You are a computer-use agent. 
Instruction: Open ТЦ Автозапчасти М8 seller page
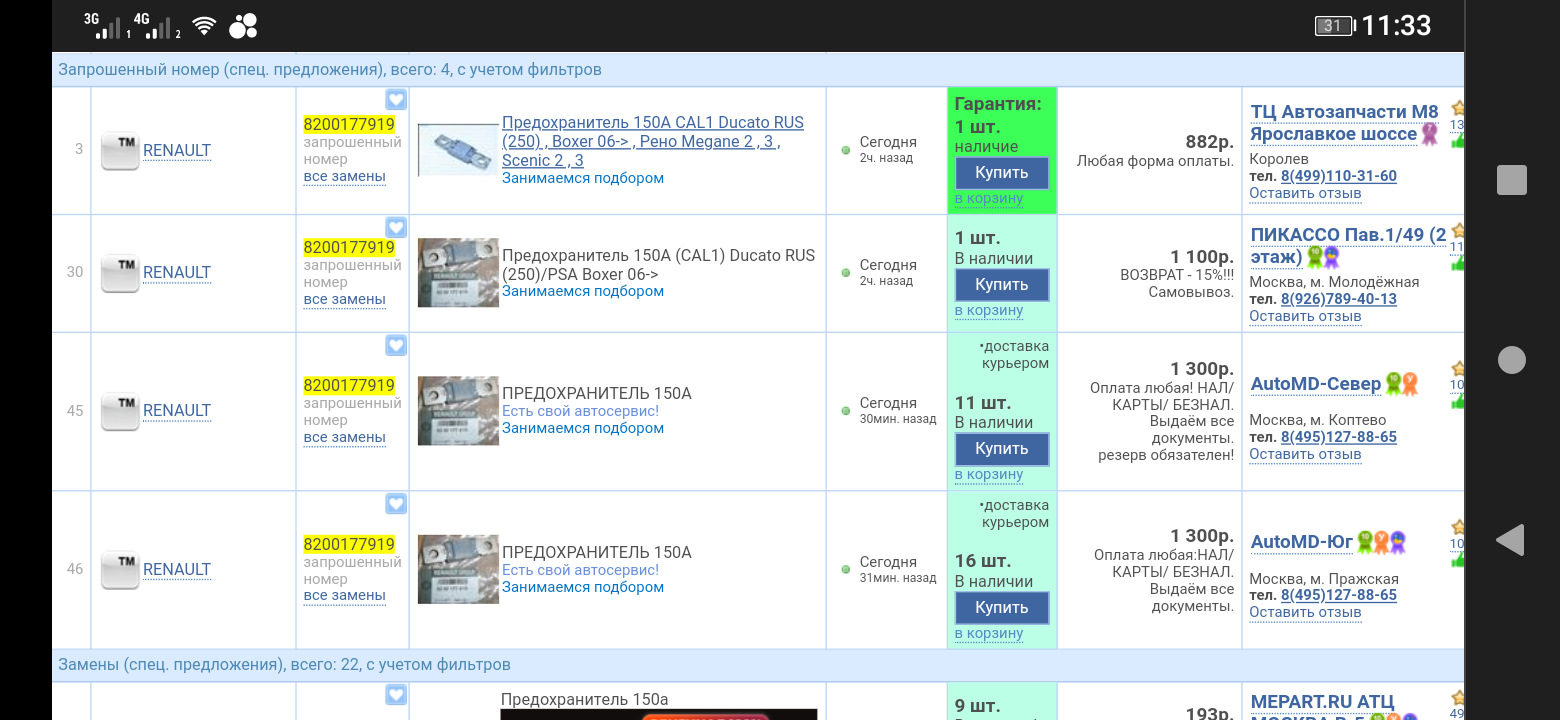coord(1344,123)
